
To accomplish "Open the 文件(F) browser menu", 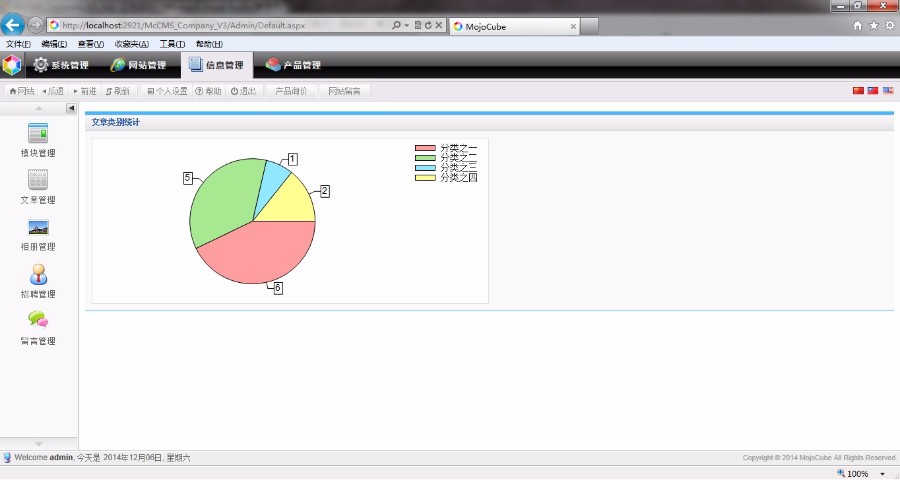I will 18,44.
